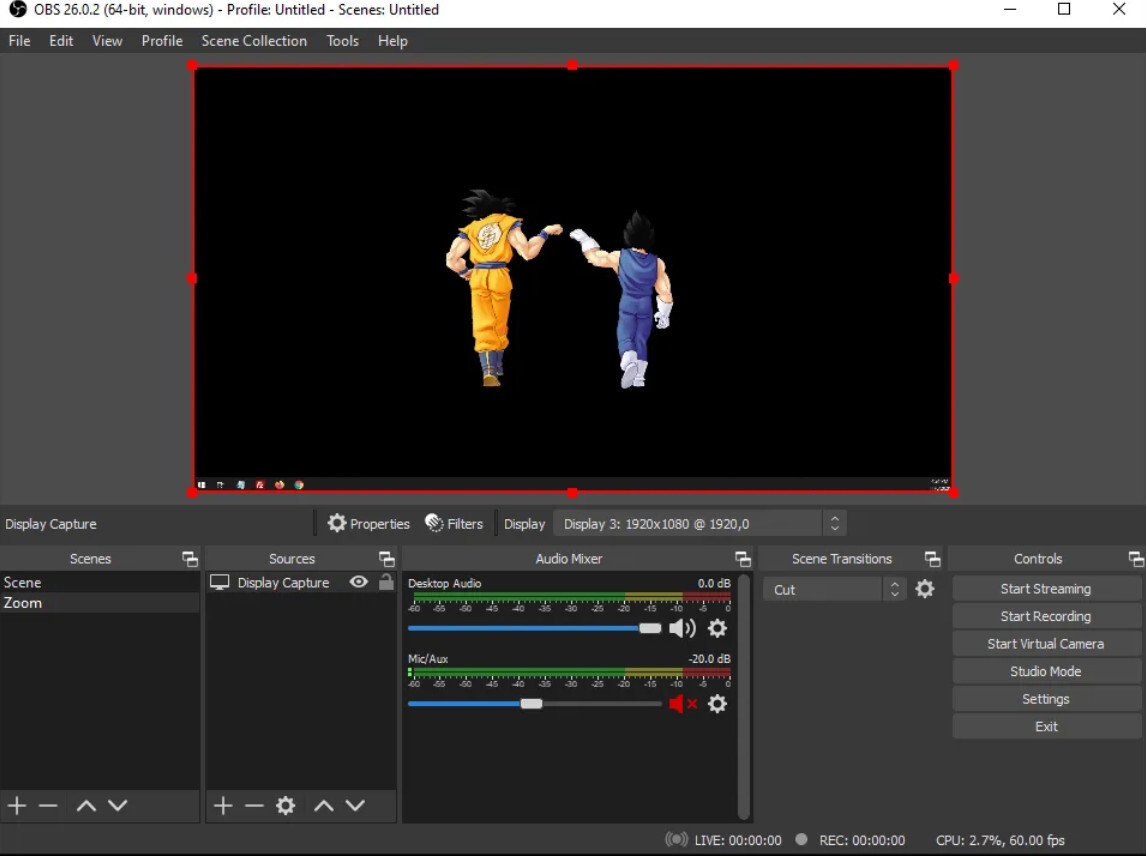This screenshot has height=856, width=1146.
Task: Undock the Sources panel
Action: pos(387,559)
